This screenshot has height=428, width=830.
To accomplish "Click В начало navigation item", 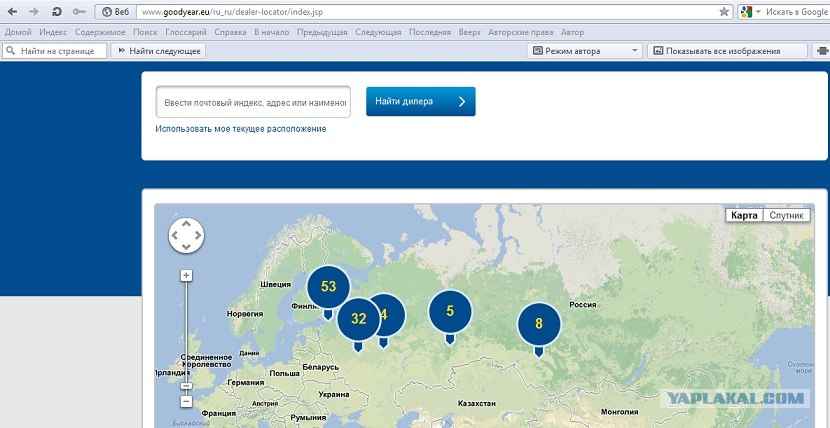I will pyautogui.click(x=272, y=32).
